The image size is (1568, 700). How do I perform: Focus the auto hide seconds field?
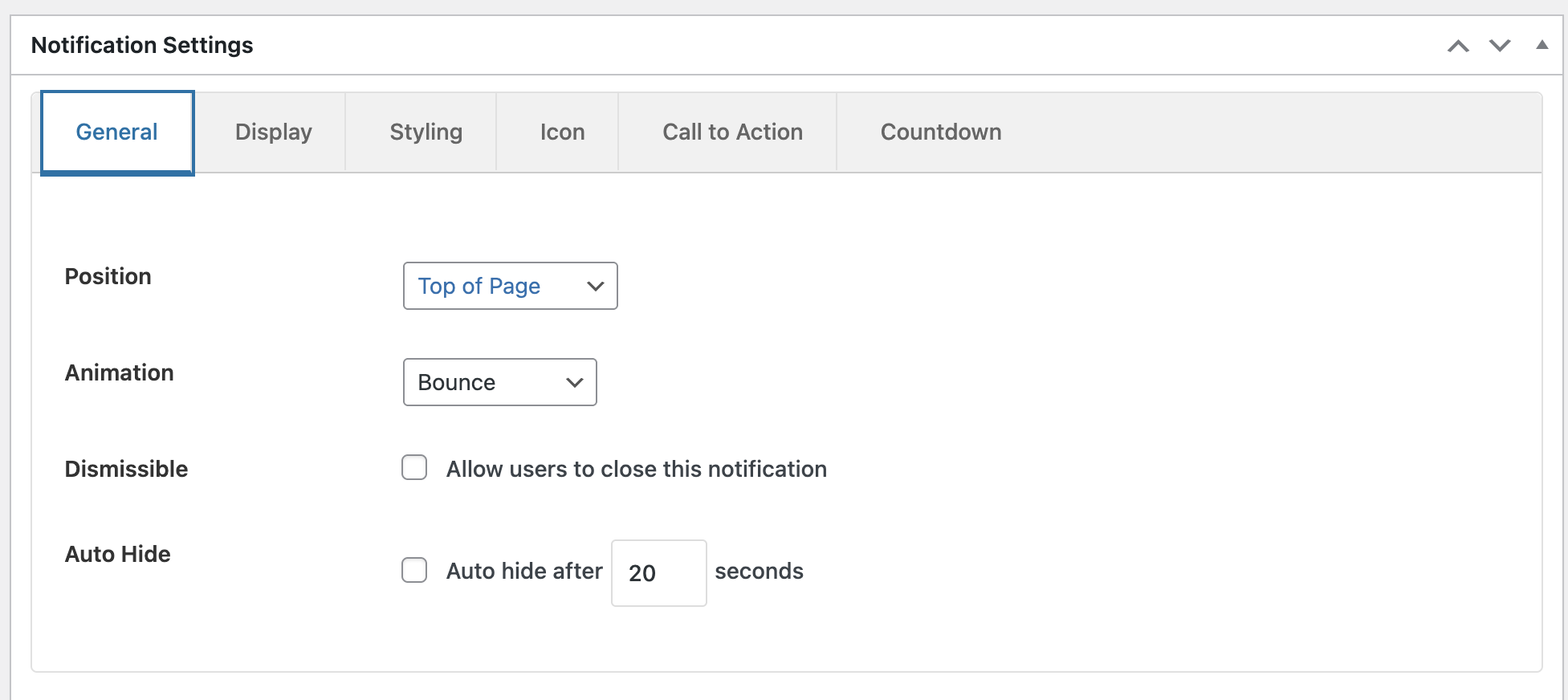pos(659,573)
